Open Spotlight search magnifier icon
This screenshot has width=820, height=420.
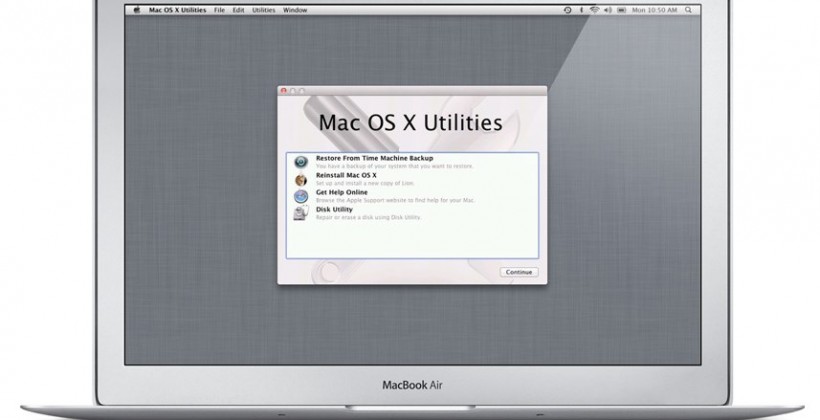click(x=688, y=10)
